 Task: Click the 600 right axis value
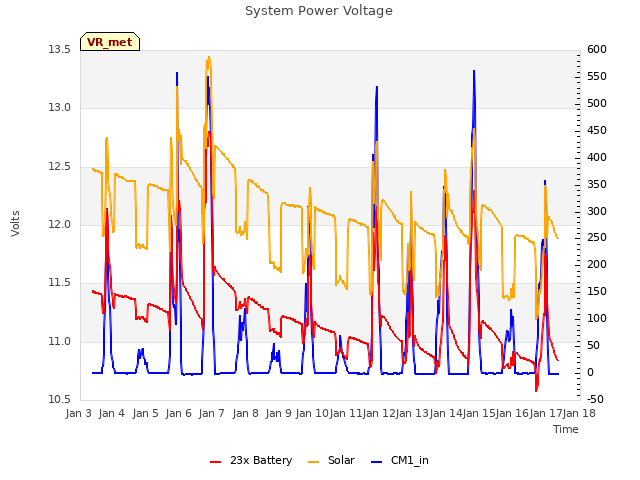[x=597, y=49]
